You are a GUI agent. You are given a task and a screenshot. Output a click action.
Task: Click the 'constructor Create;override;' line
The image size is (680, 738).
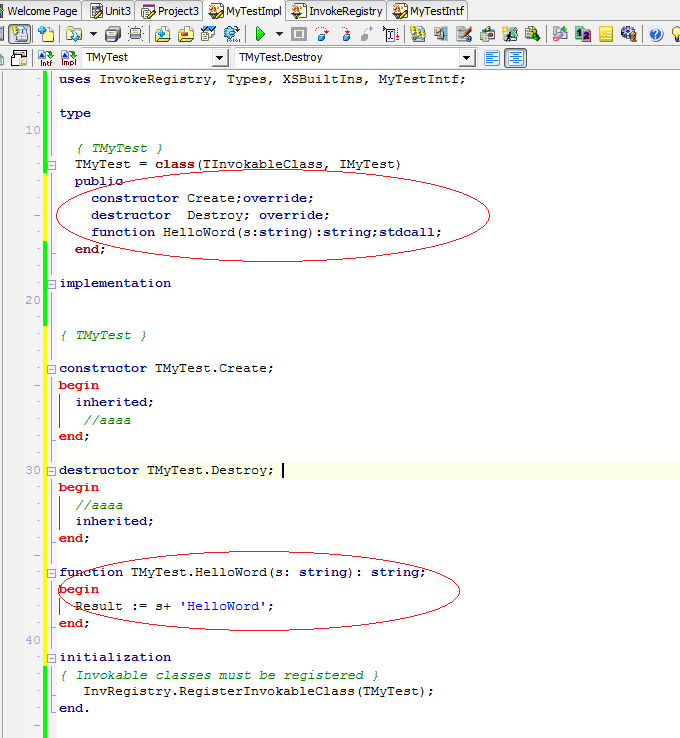point(202,198)
